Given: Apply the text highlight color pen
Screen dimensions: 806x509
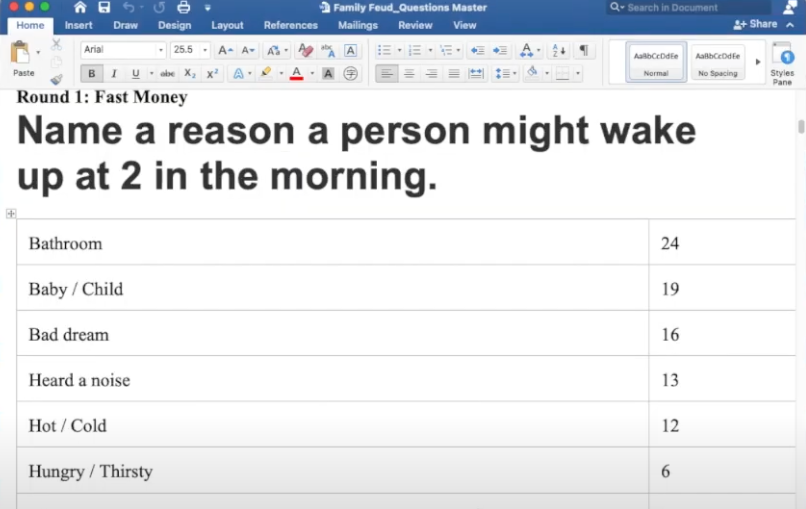Looking at the screenshot, I should (x=266, y=73).
